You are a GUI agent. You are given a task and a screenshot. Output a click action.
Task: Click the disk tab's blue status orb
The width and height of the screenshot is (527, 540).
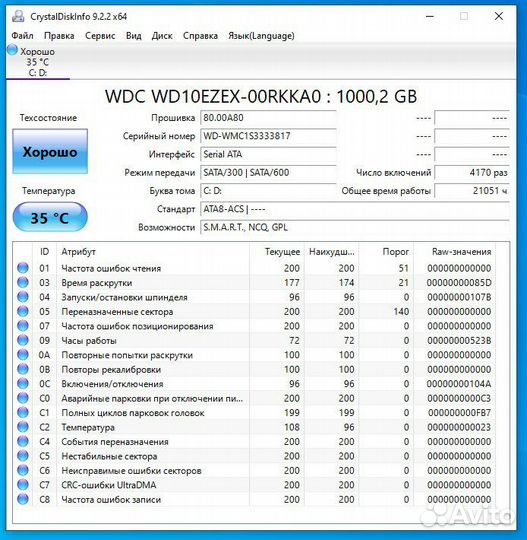(x=12, y=50)
